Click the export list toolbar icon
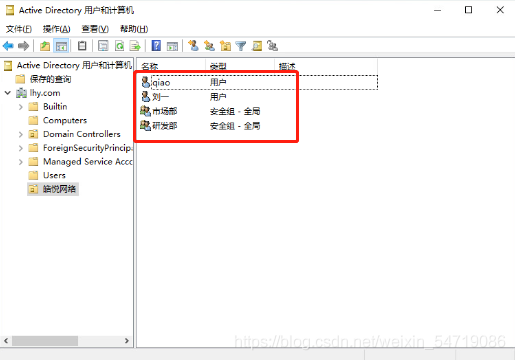The width and height of the screenshot is (515, 360). pos(135,46)
